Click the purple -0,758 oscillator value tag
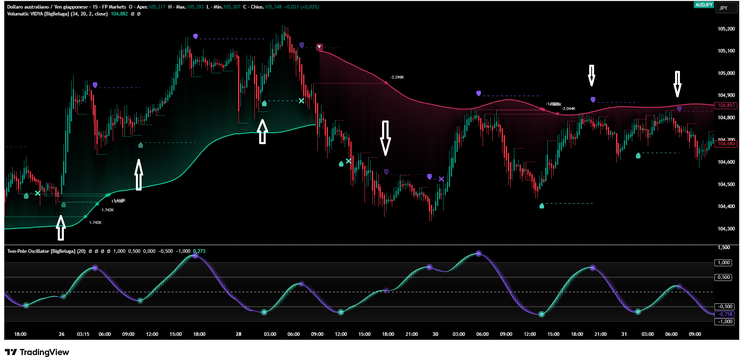This screenshot has width=743, height=364. point(725,314)
